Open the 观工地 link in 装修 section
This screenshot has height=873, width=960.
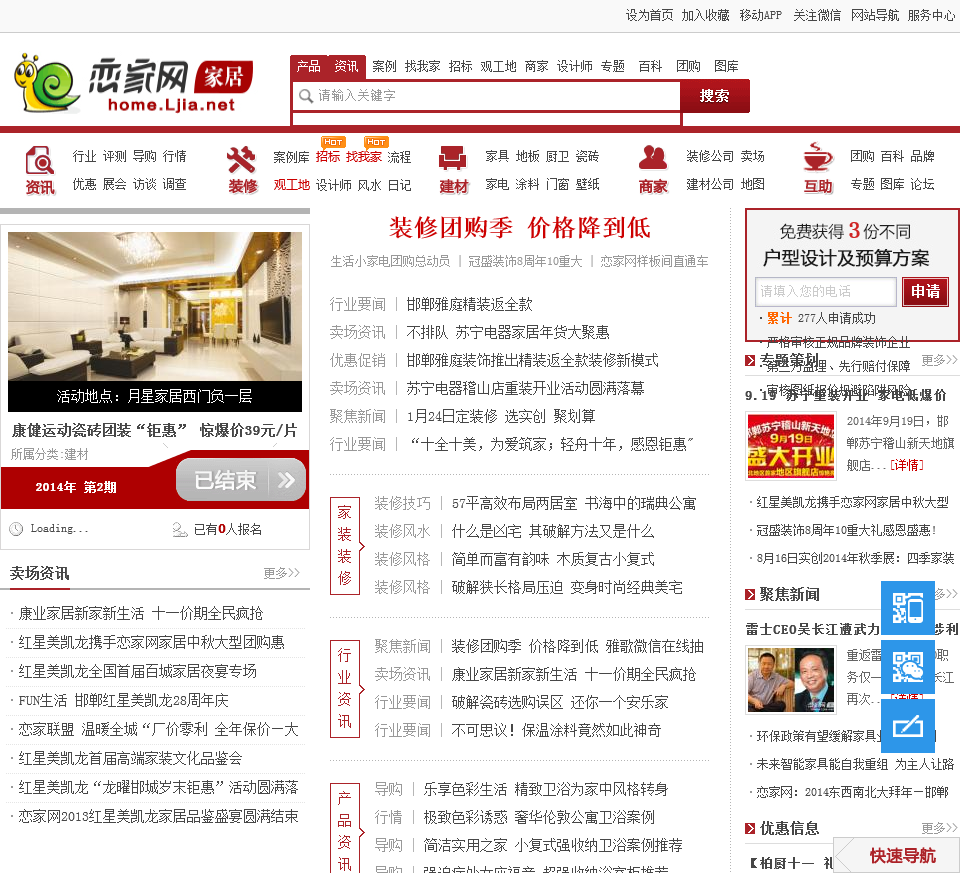point(291,185)
